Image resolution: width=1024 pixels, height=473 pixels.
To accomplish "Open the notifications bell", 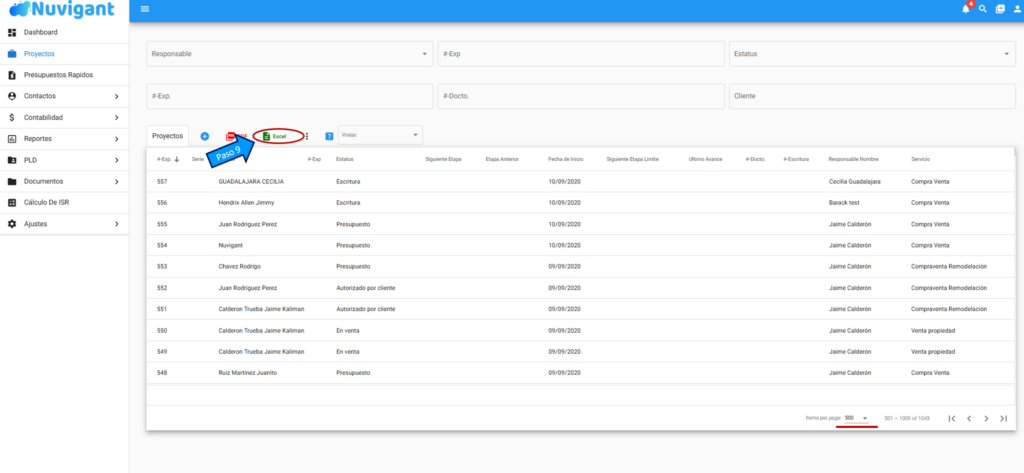I will [966, 9].
